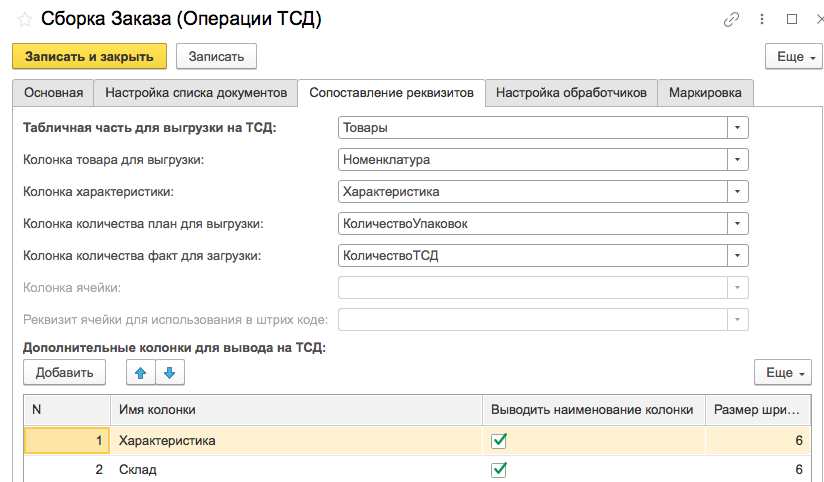Expand 'Колонка количества факт' dropdown arrow
The height and width of the screenshot is (482, 824).
tap(738, 256)
